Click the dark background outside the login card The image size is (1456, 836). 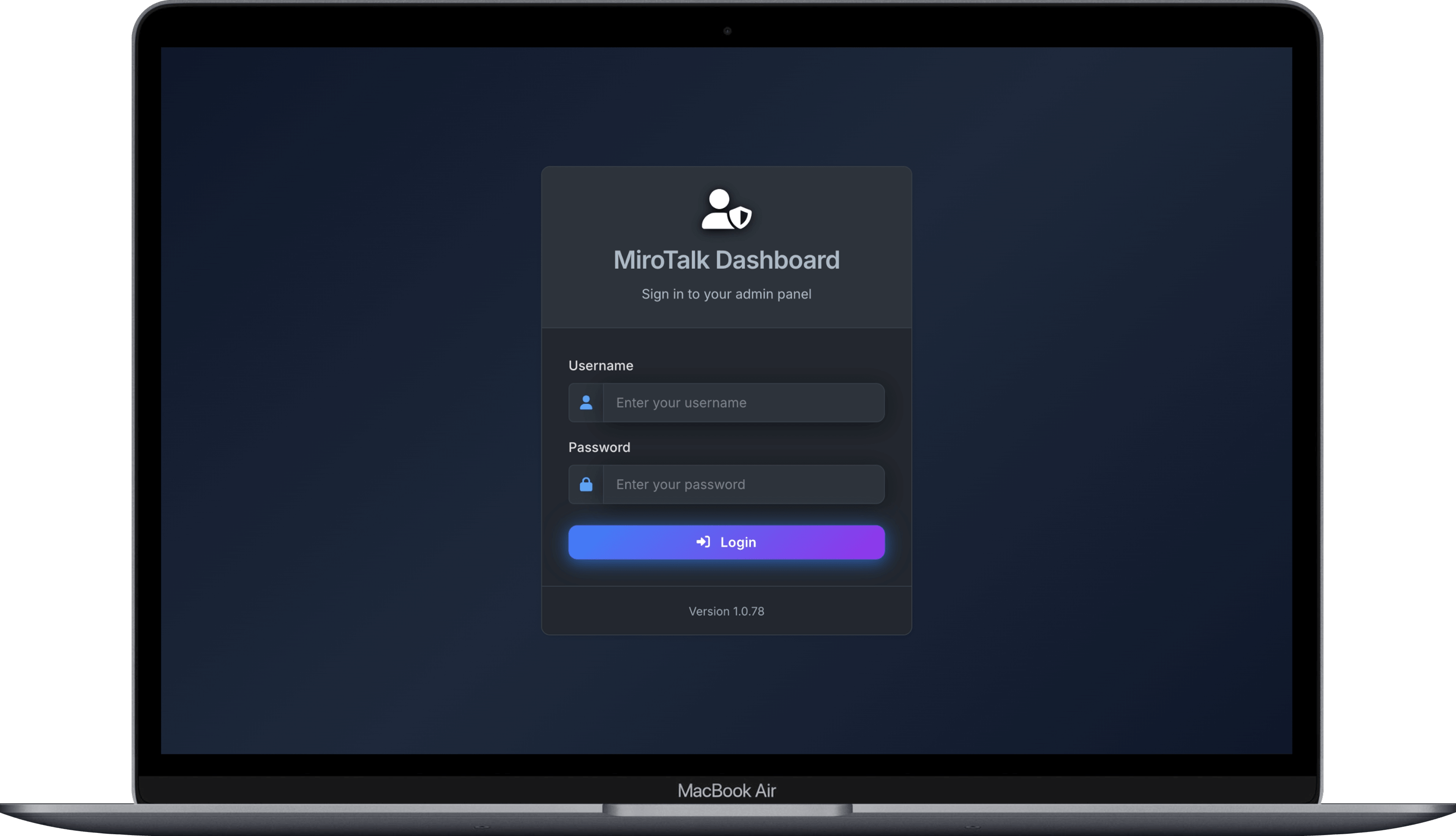345,402
